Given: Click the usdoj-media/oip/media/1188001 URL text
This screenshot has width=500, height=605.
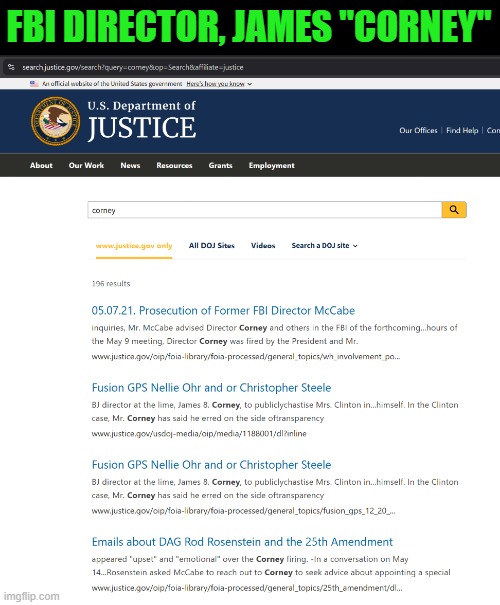Looking at the screenshot, I should tap(199, 434).
